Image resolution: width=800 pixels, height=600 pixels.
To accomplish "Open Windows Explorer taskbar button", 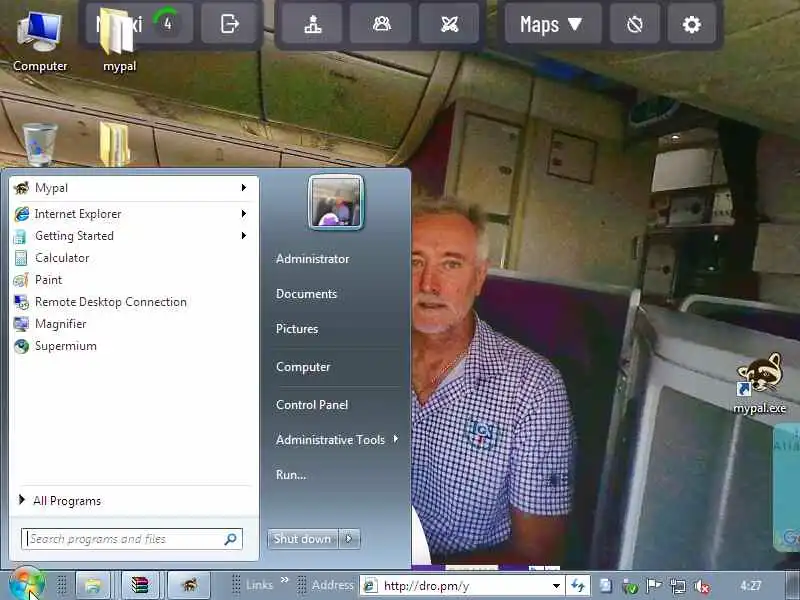I will coord(93,585).
